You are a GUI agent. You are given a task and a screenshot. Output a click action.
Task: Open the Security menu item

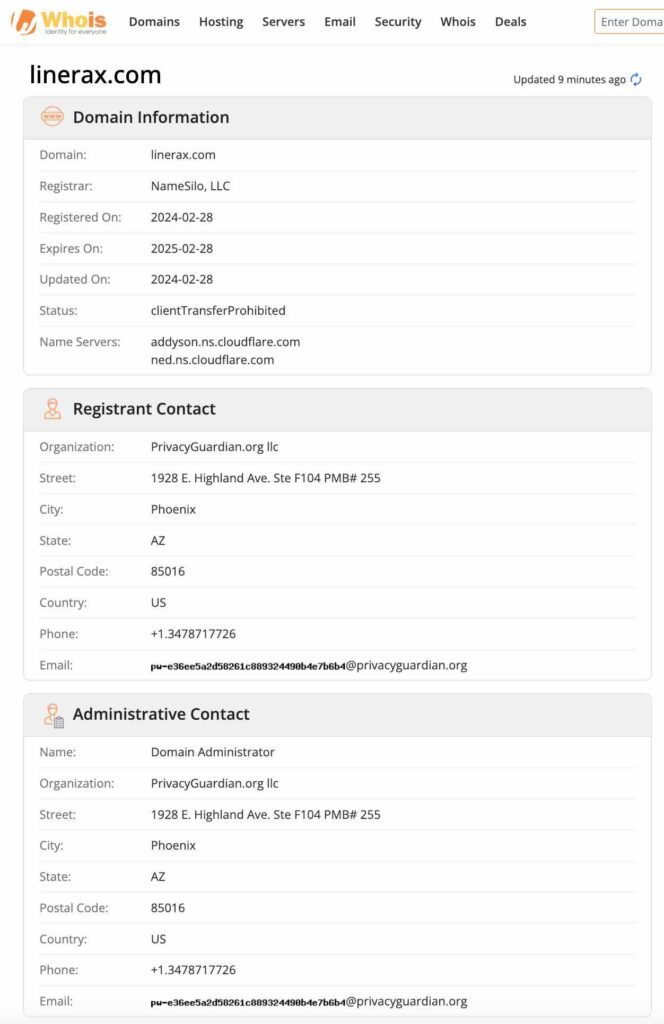click(x=397, y=21)
